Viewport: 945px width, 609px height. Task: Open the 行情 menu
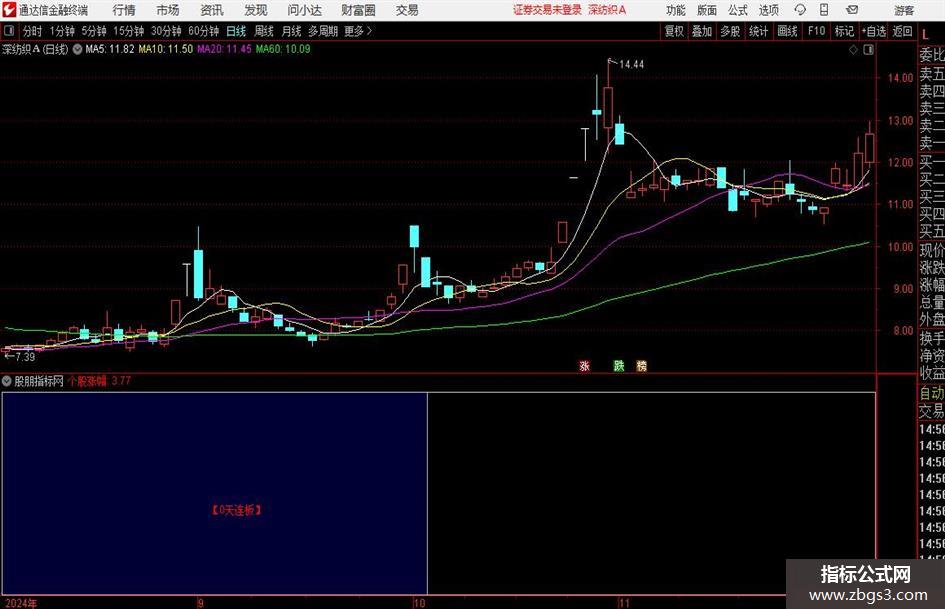coord(124,10)
